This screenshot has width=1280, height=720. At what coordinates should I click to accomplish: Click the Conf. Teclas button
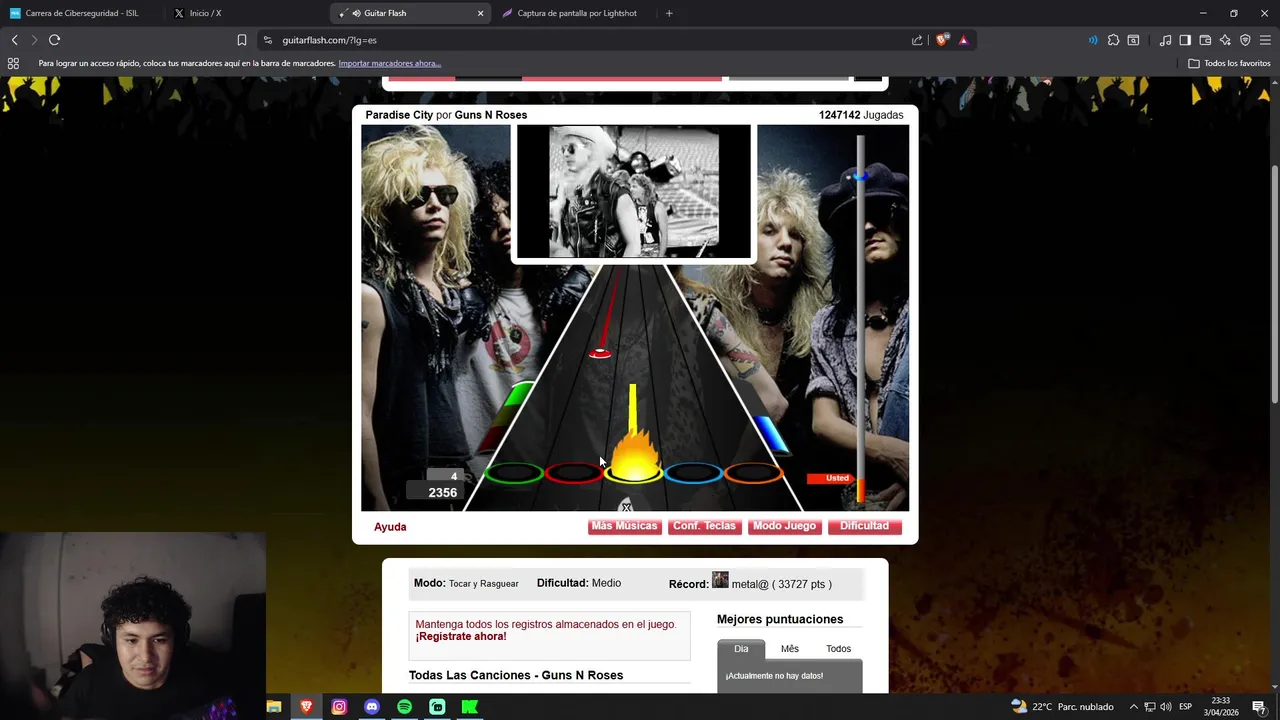tap(704, 526)
